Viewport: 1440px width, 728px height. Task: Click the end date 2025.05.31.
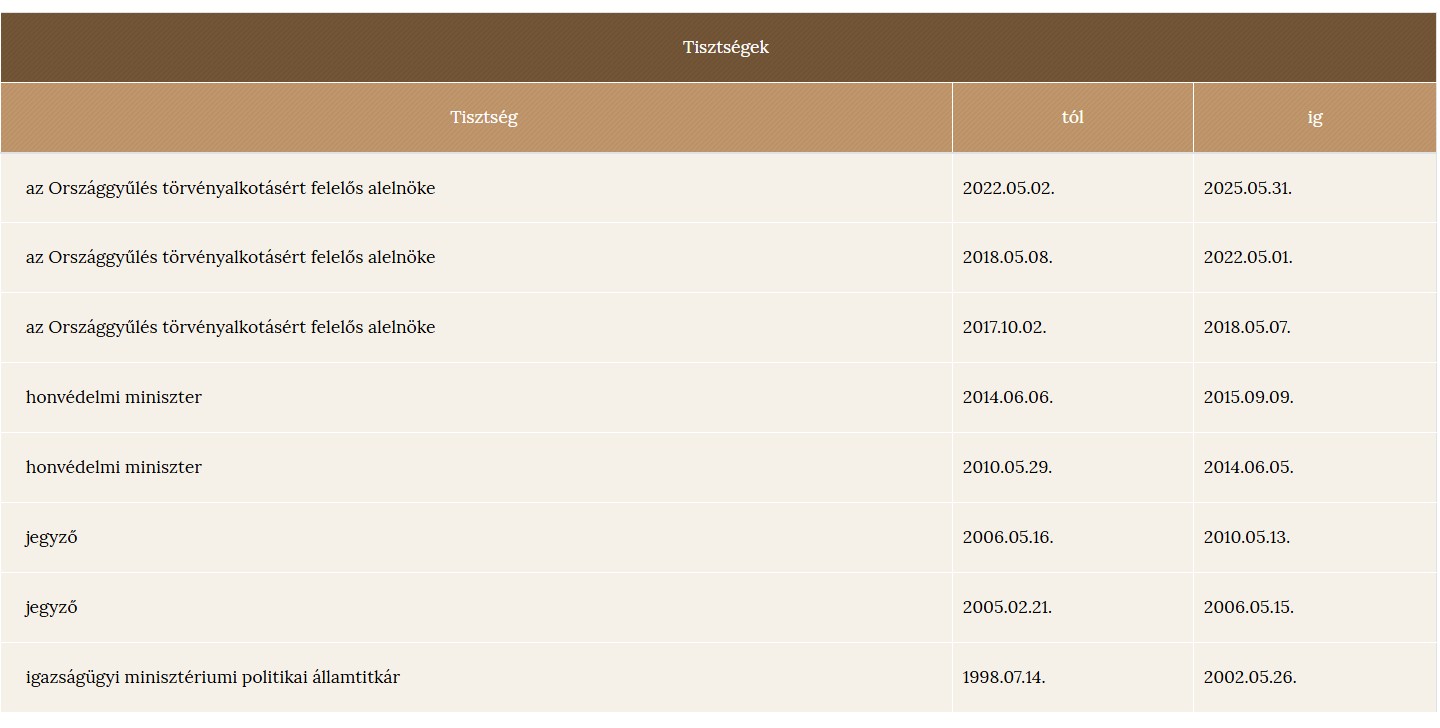click(1247, 188)
